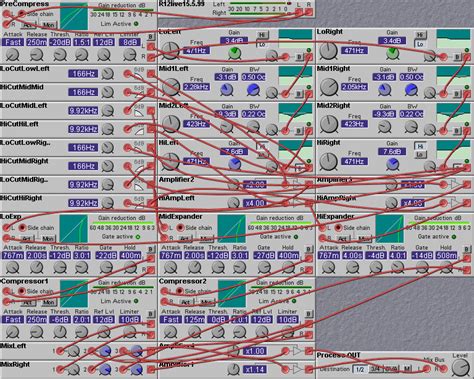Click the HiAmpRight triangle amplifier icon
The width and height of the screenshot is (474, 379).
pyautogui.click(x=455, y=203)
